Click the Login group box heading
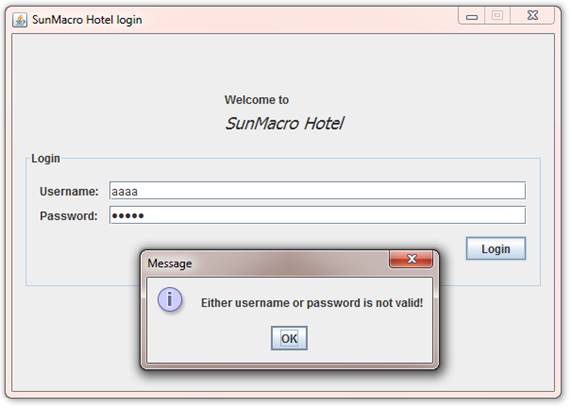572x408 pixels. 46,159
